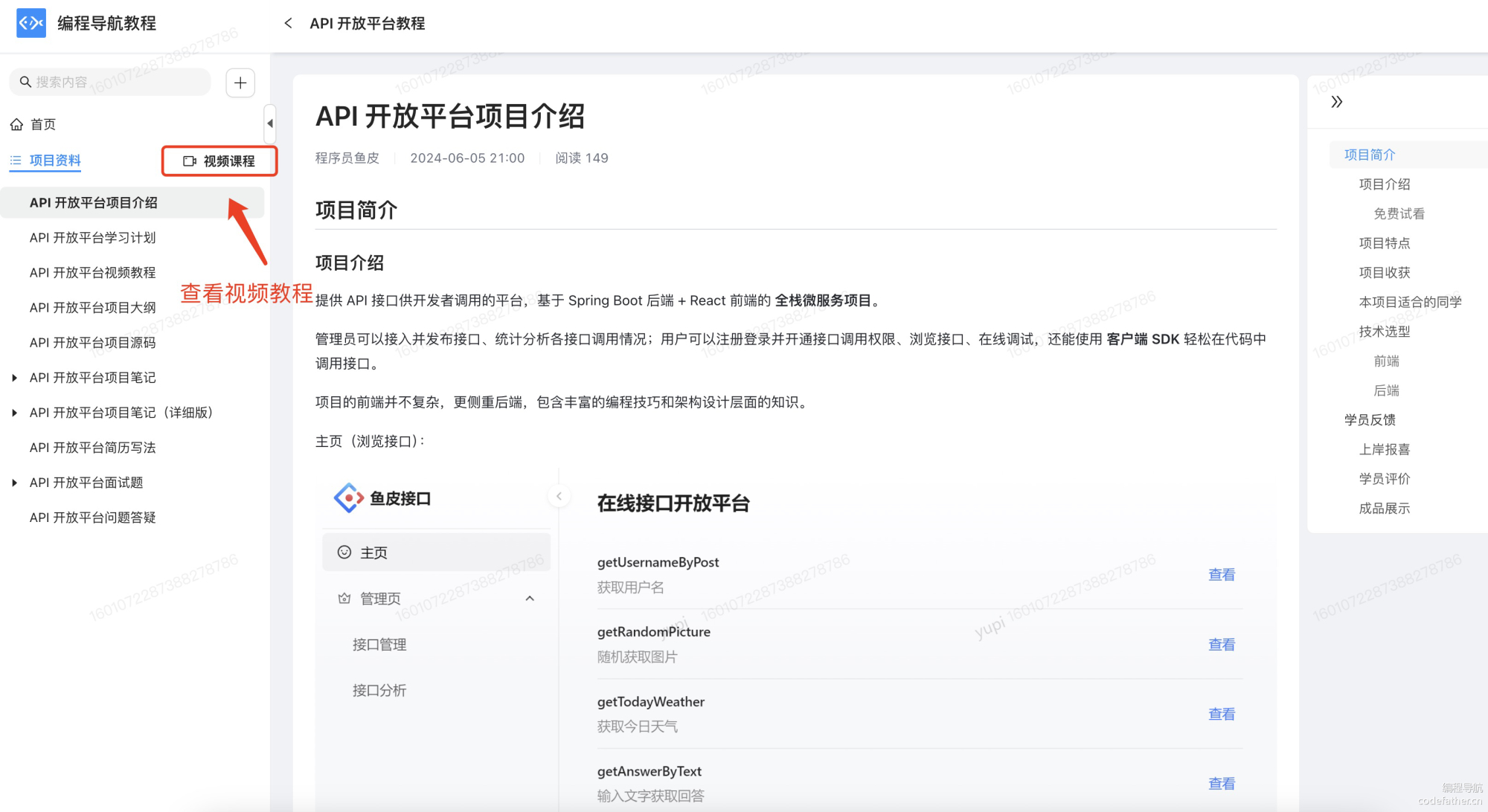
Task: Click 查看 link for getRandomPicture
Action: point(1222,645)
